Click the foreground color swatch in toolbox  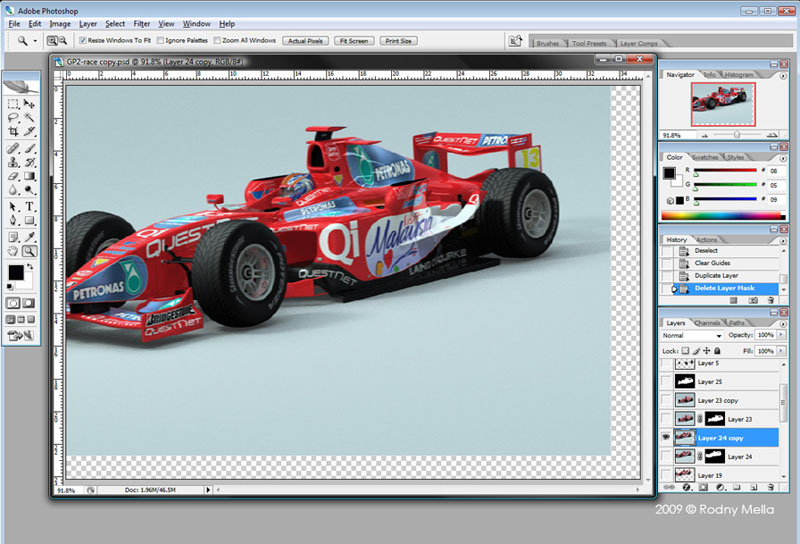pos(16,271)
